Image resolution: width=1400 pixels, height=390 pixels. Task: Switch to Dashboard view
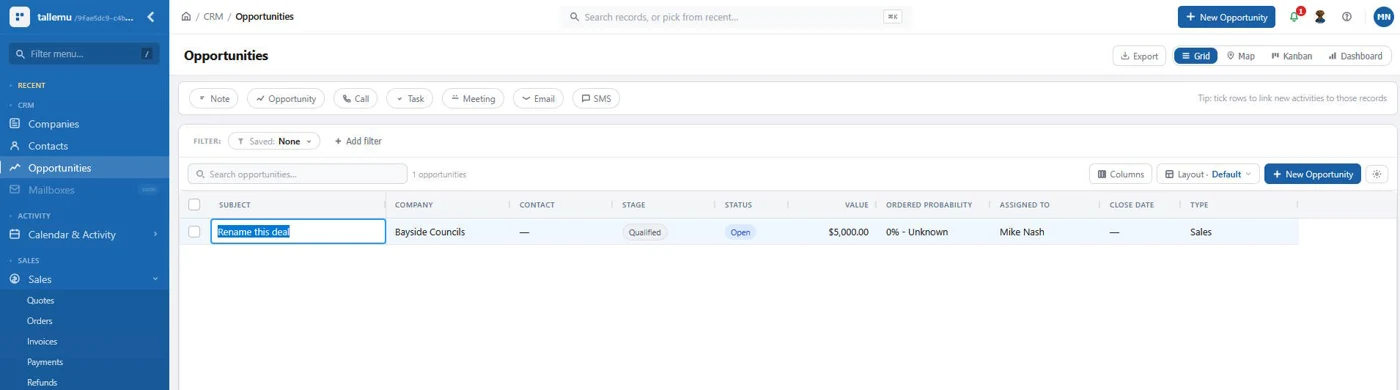point(1355,56)
